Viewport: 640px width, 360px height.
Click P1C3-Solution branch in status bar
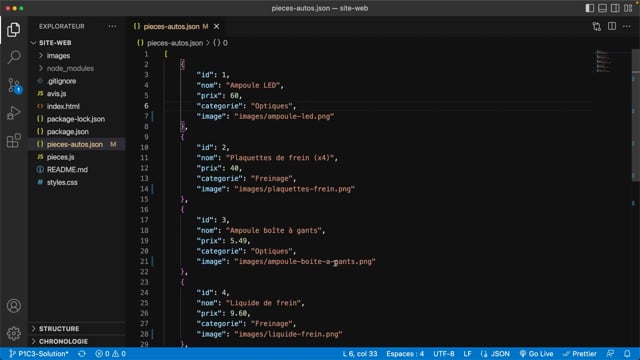pyautogui.click(x=39, y=354)
